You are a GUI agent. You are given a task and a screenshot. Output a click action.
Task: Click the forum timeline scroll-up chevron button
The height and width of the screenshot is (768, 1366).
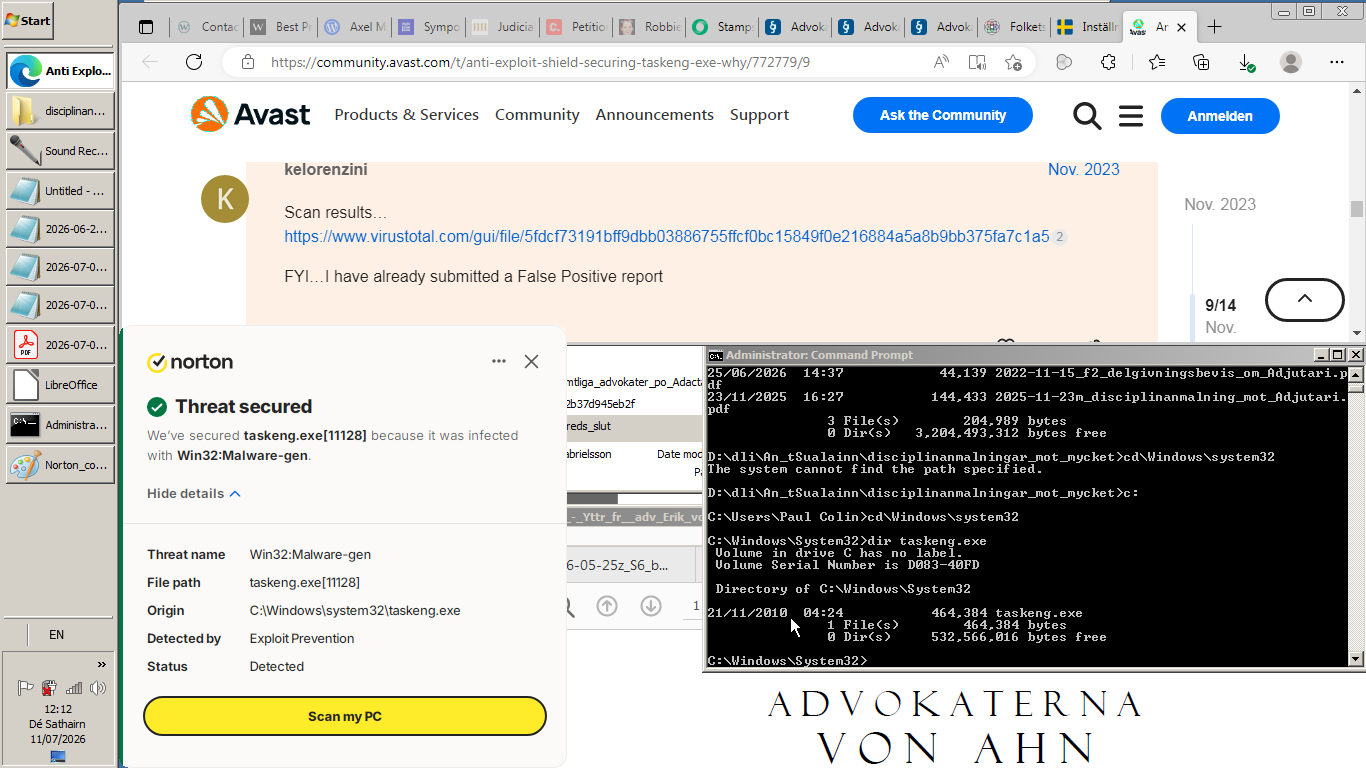tap(1305, 299)
